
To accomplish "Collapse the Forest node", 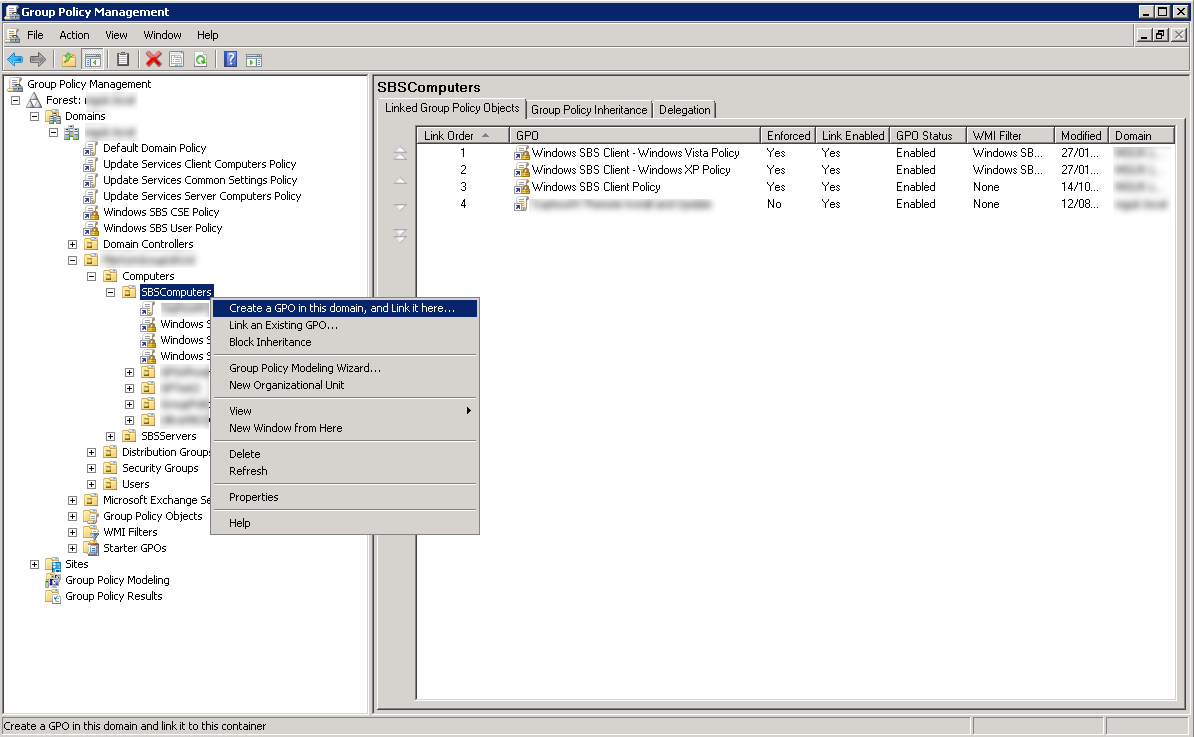I will point(15,100).
